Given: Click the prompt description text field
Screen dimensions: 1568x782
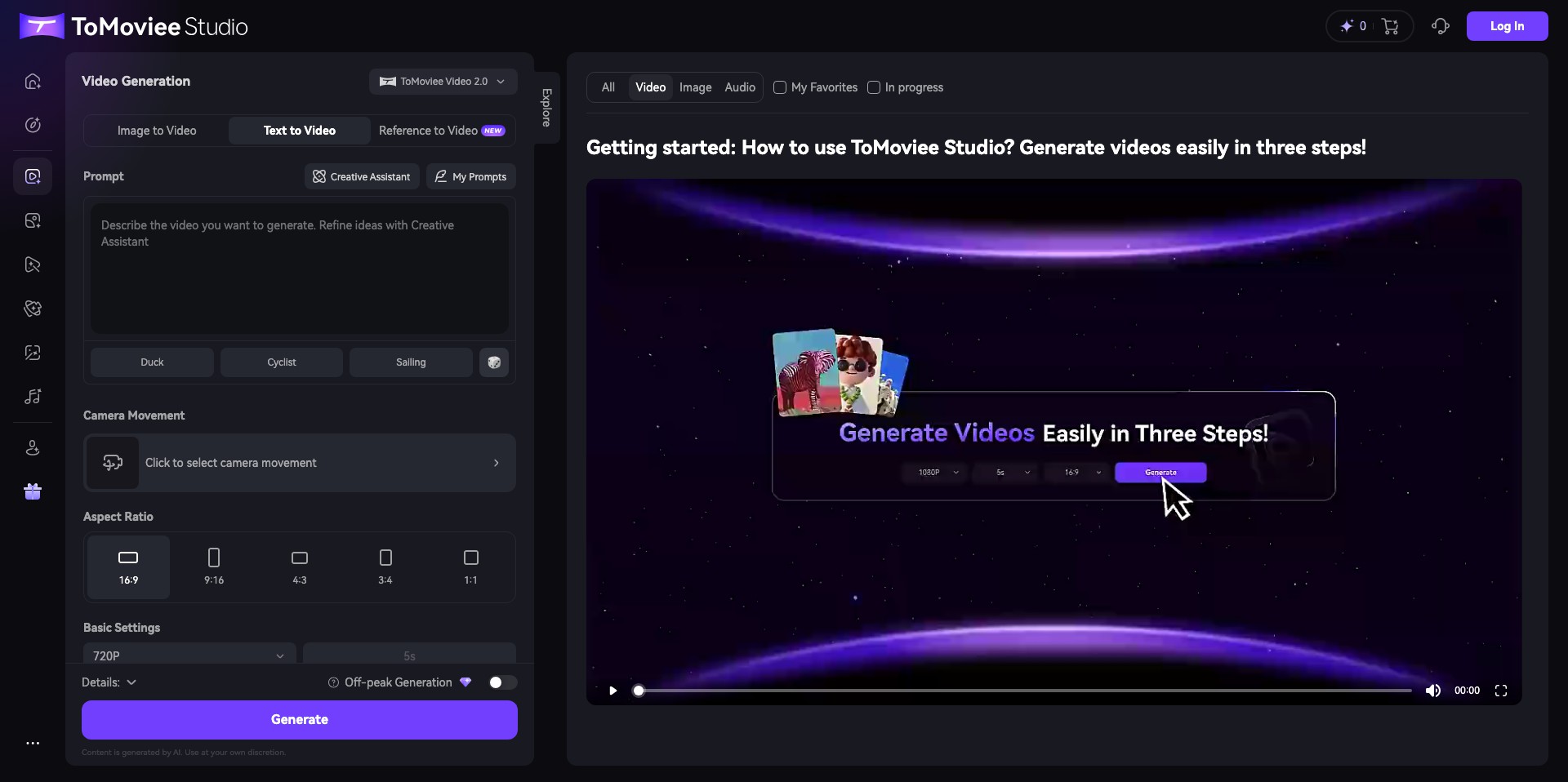Looking at the screenshot, I should [300, 269].
